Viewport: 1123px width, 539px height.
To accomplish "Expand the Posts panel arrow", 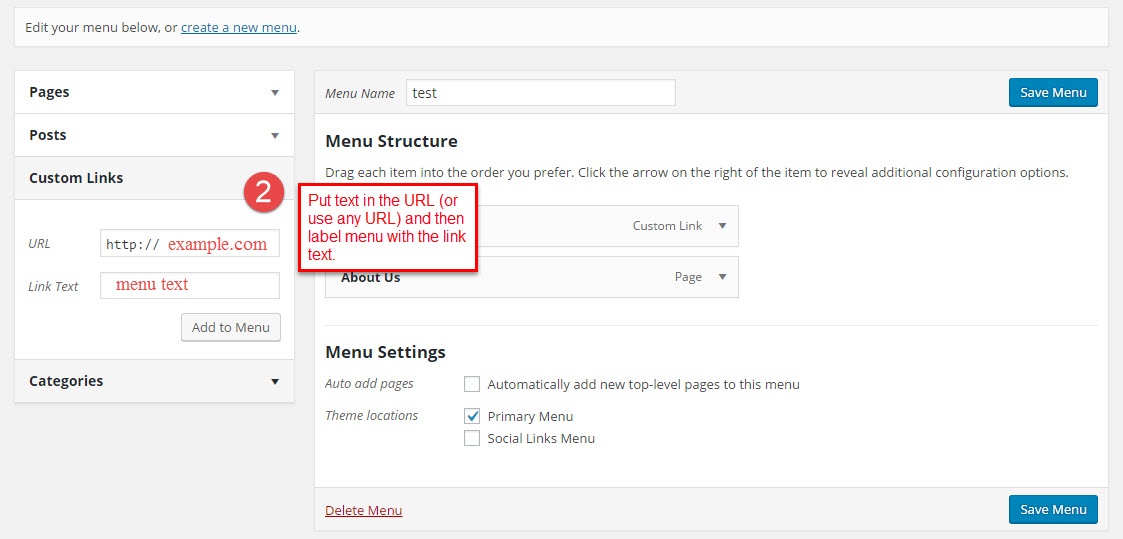I will (275, 135).
